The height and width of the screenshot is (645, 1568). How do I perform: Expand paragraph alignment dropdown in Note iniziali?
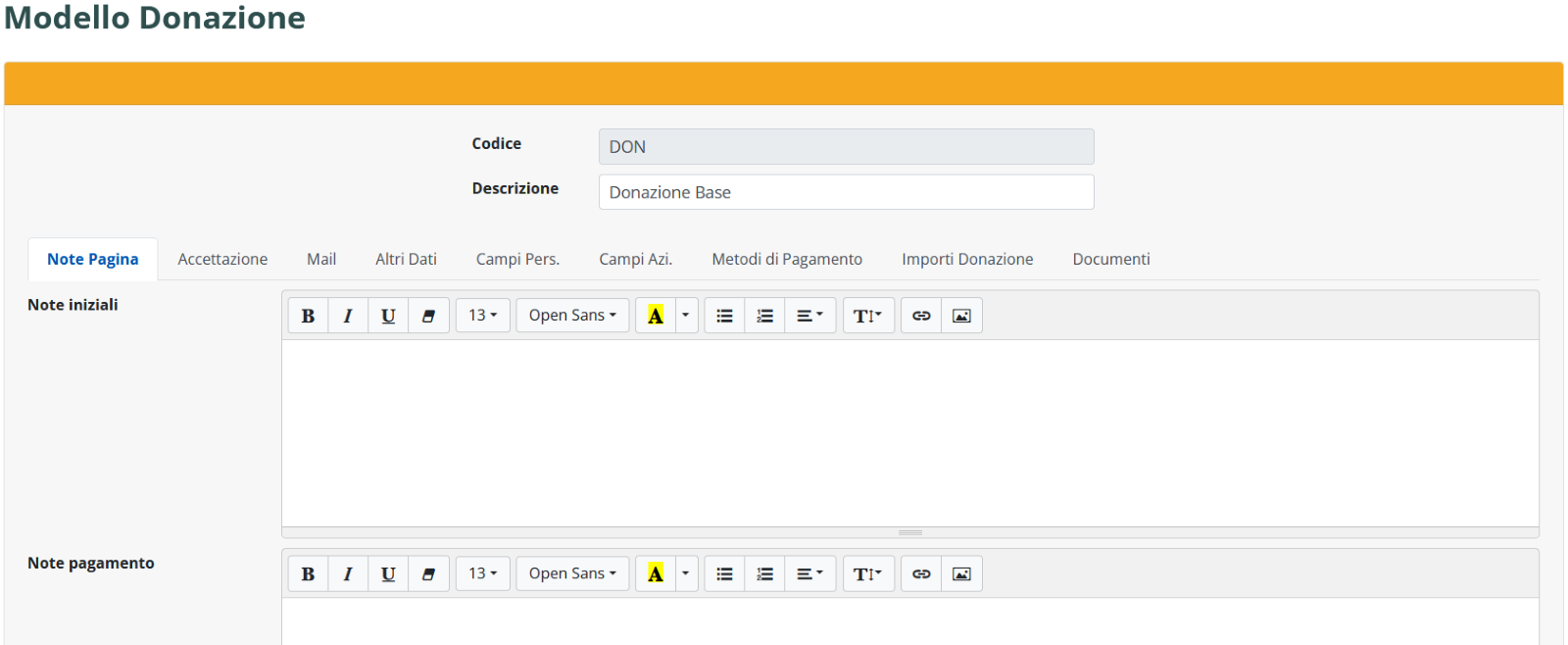[x=809, y=316]
